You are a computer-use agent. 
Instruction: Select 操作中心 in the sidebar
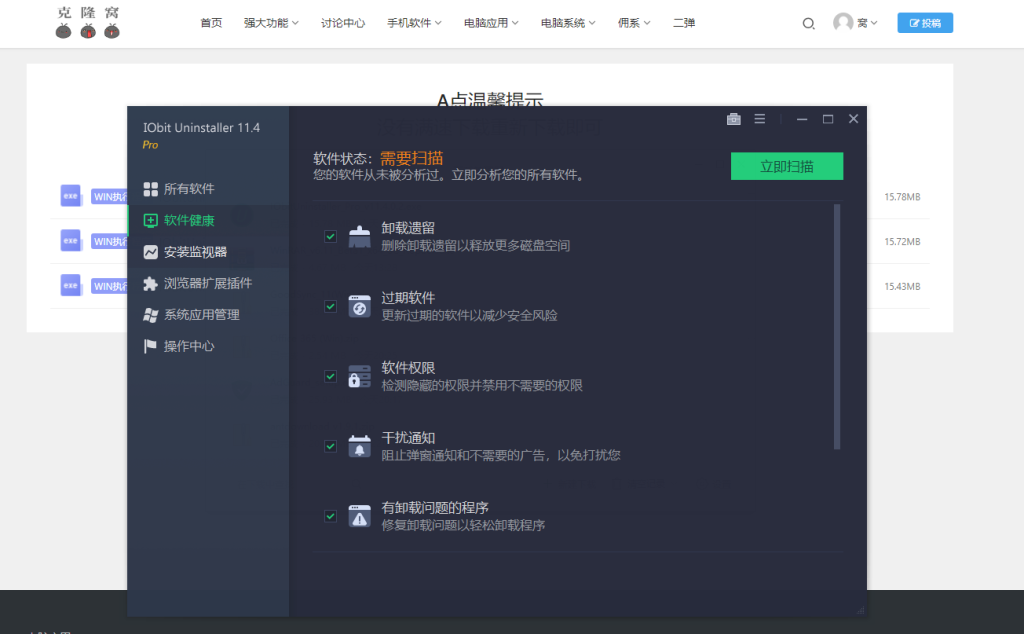coord(208,346)
